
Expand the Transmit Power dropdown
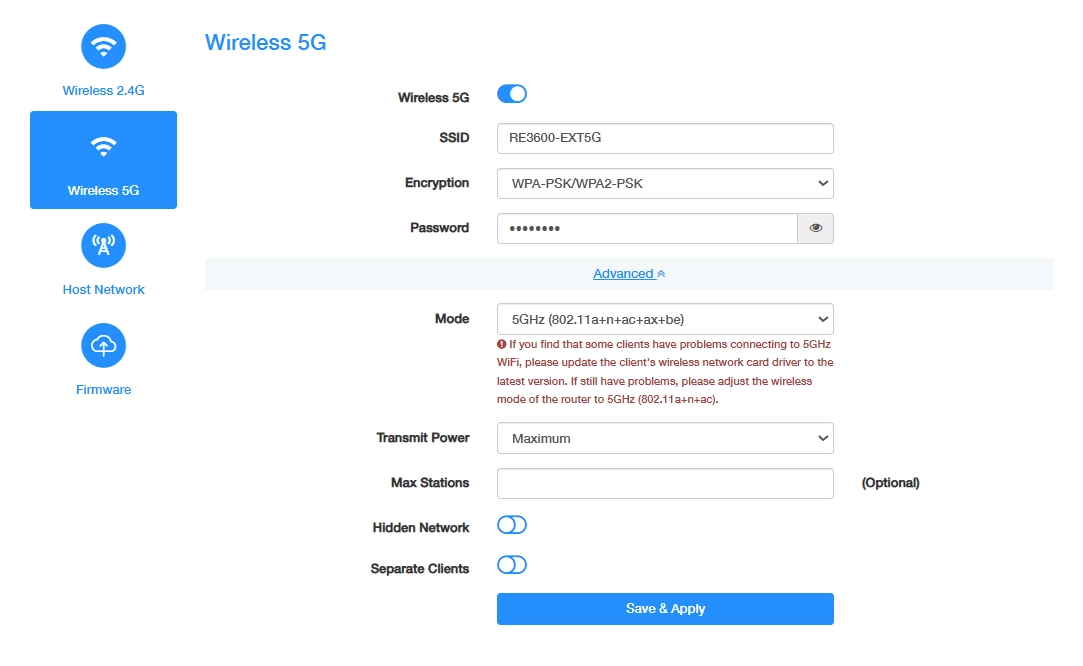(665, 438)
